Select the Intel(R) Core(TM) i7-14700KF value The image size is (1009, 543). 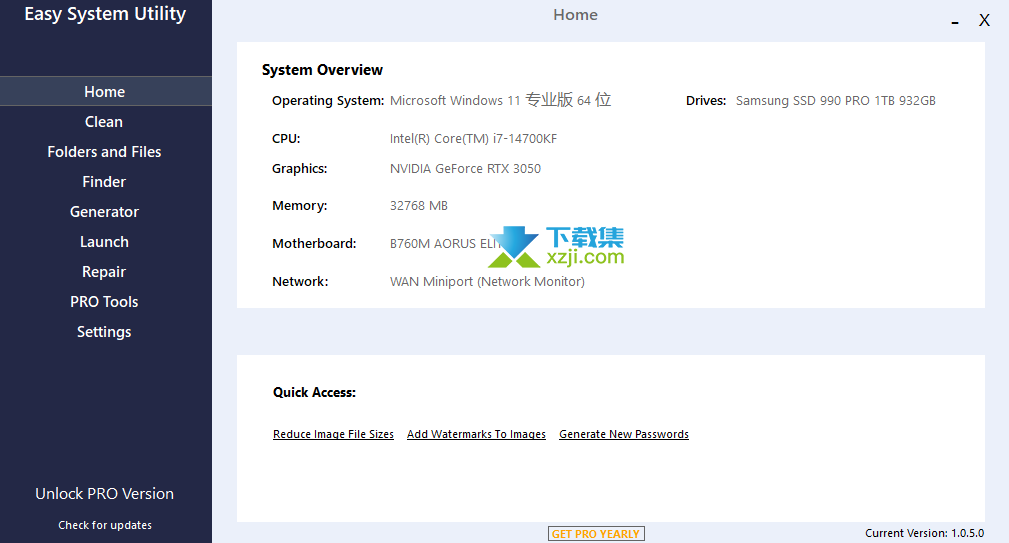click(473, 138)
